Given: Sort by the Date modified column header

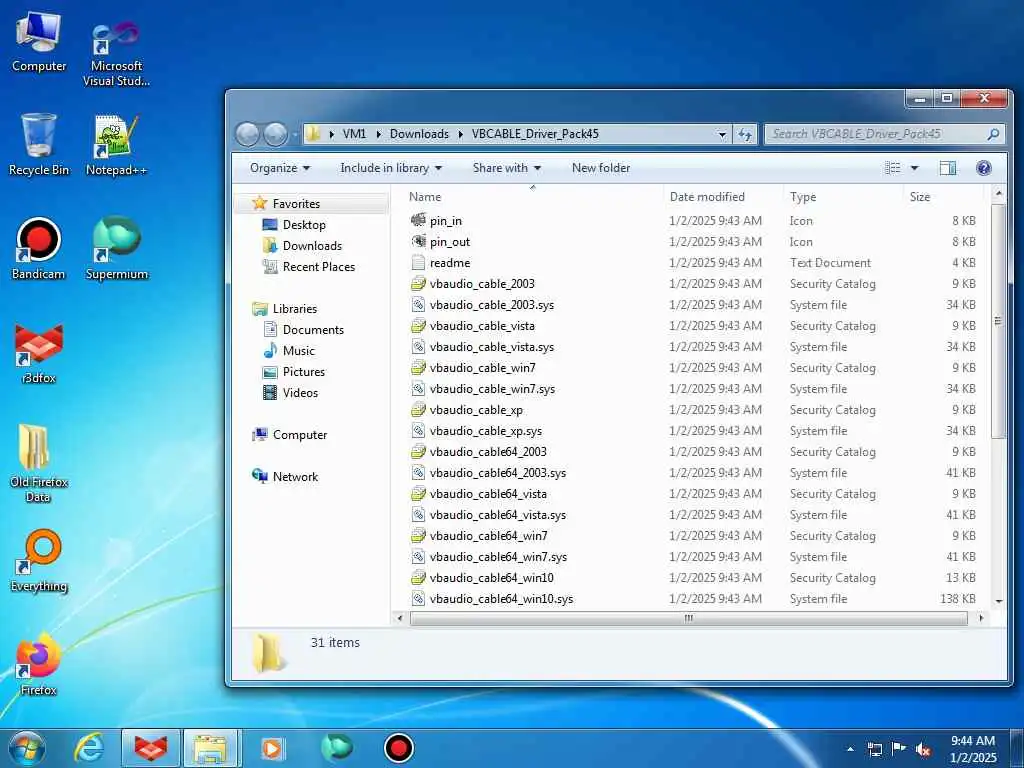Looking at the screenshot, I should [x=723, y=197].
